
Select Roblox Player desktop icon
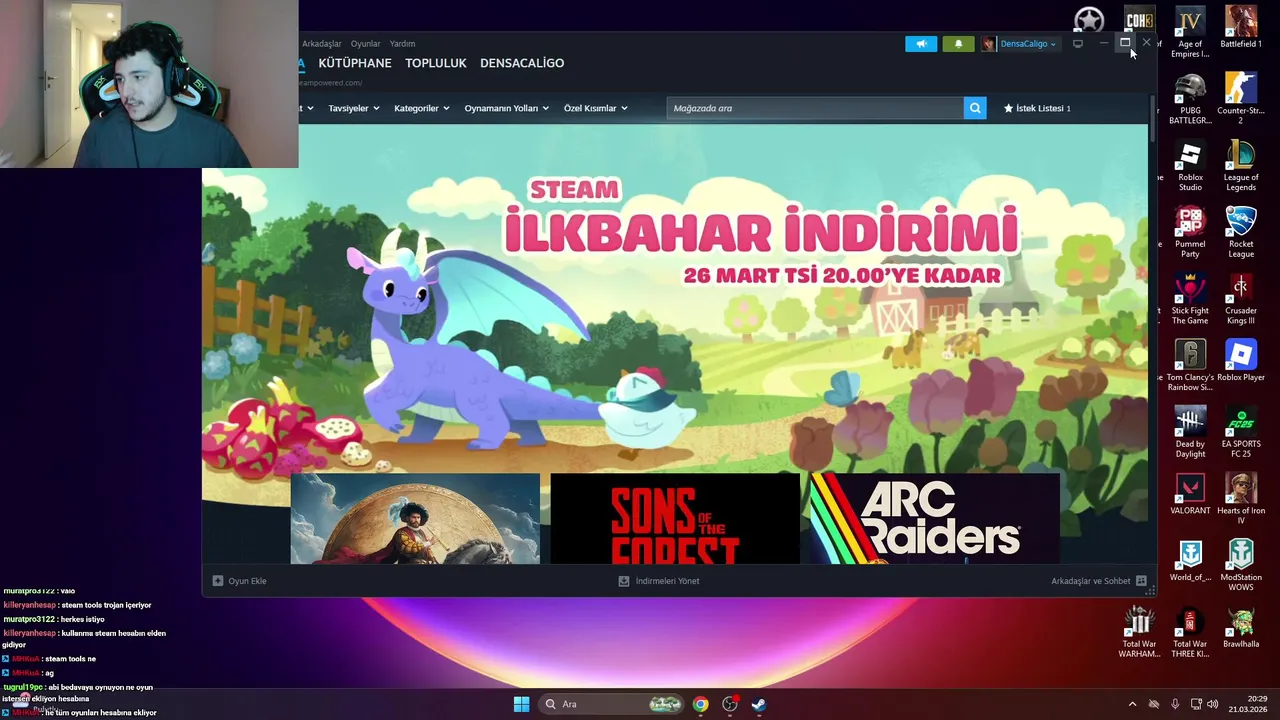pyautogui.click(x=1241, y=361)
